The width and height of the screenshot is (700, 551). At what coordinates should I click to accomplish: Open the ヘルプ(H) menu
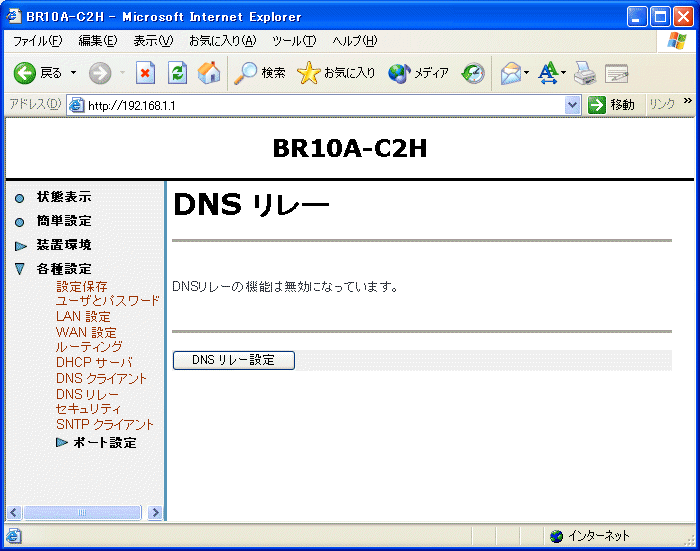[355, 41]
